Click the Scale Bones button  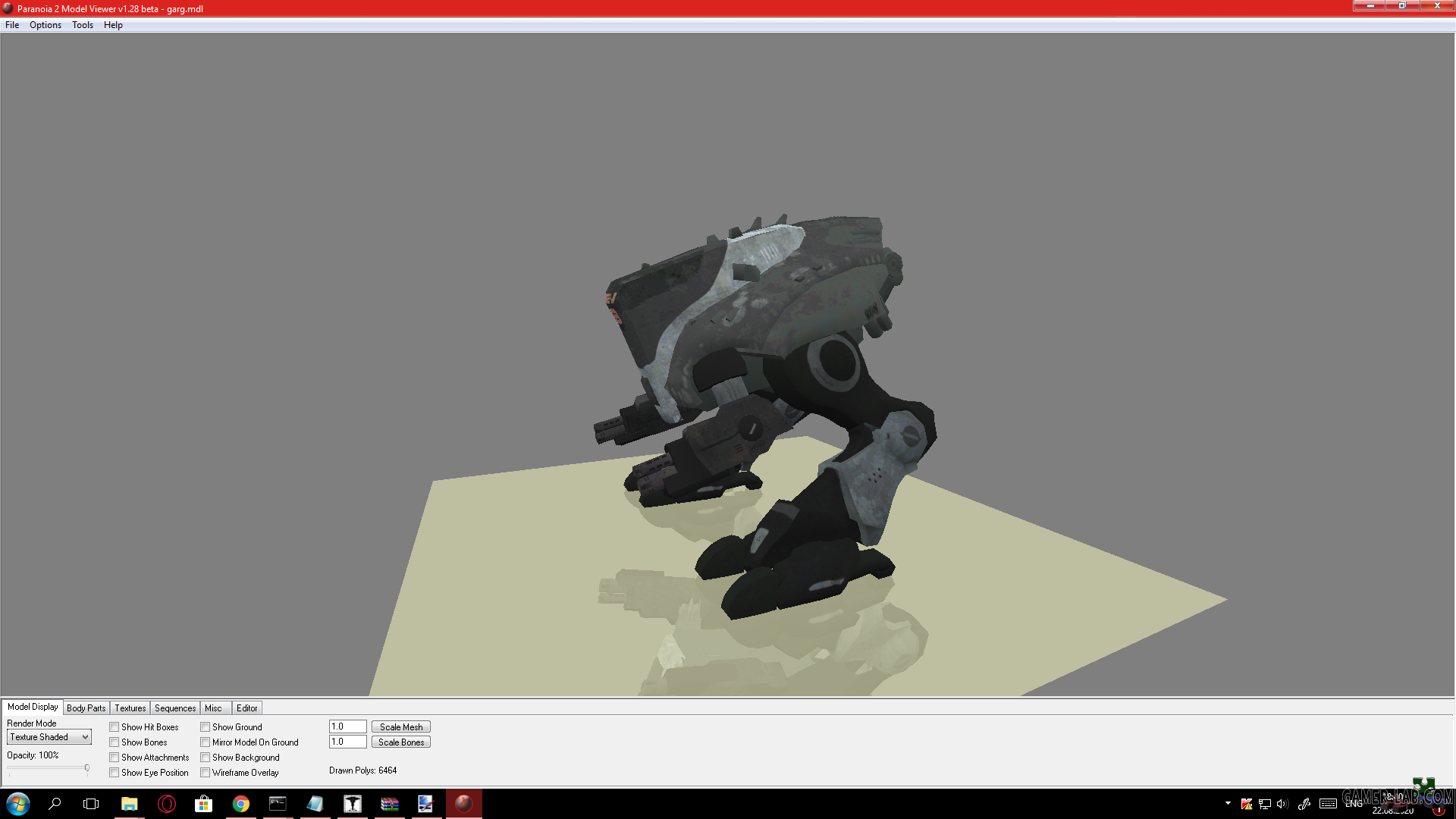click(x=401, y=742)
